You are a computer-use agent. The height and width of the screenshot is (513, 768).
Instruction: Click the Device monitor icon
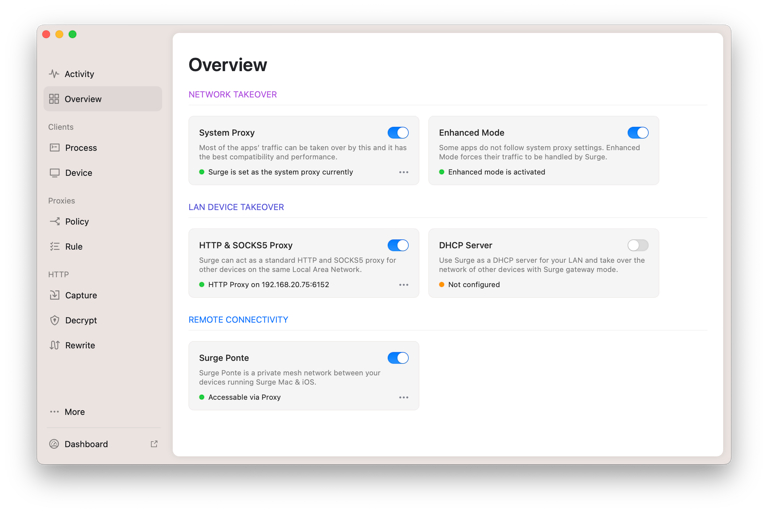54,172
